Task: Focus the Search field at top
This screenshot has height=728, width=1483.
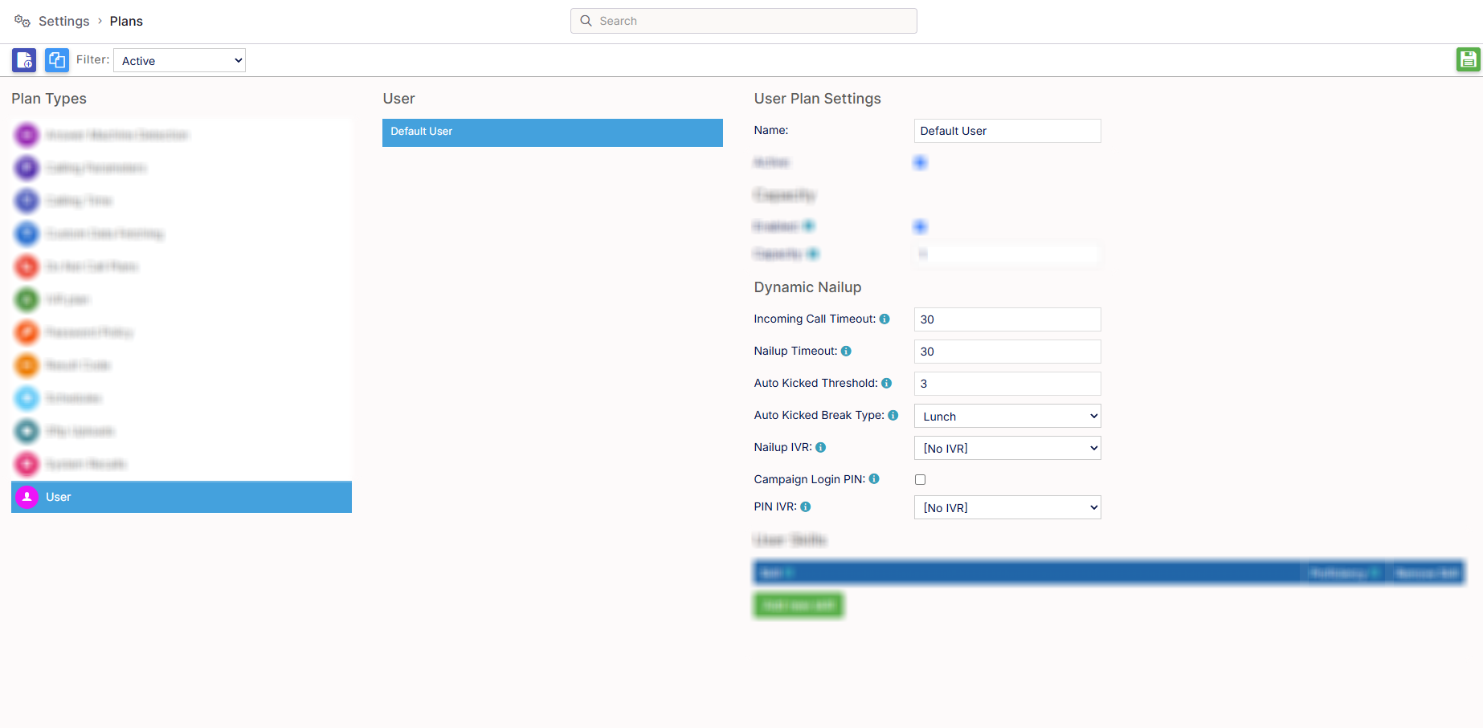Action: point(743,21)
